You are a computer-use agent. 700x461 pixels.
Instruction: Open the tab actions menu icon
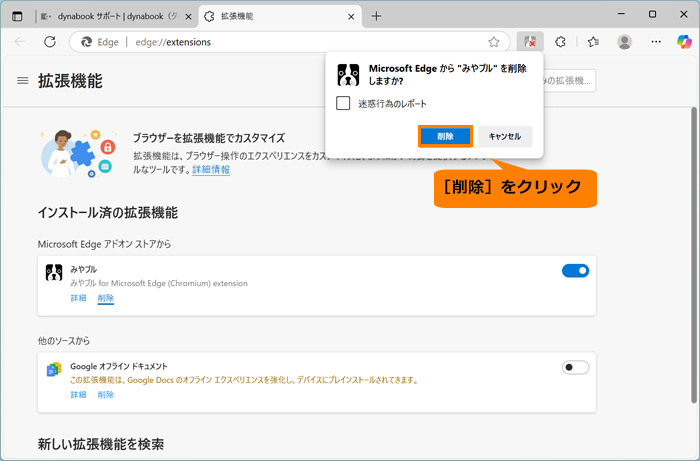click(x=17, y=17)
